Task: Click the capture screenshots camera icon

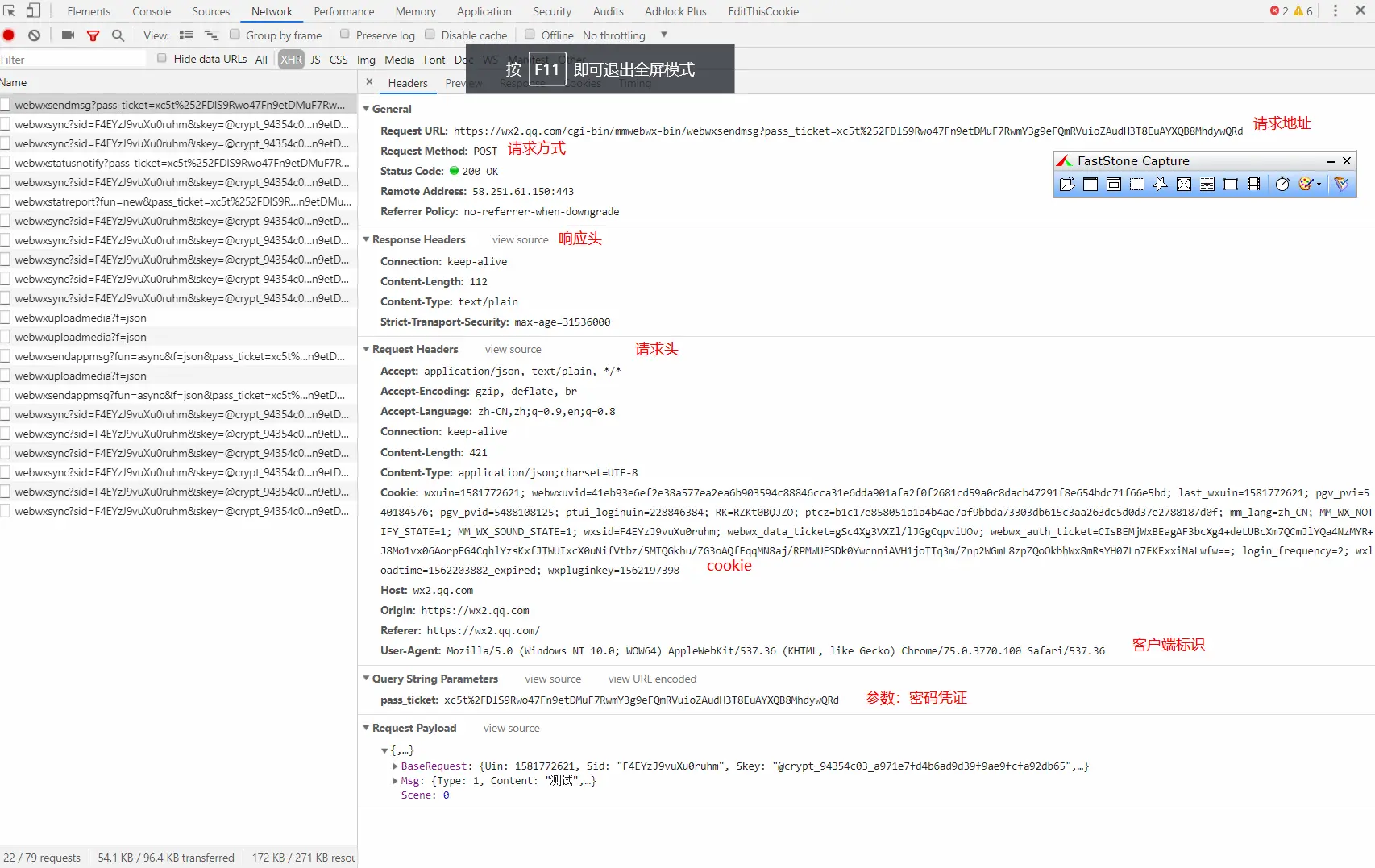Action: click(x=69, y=35)
